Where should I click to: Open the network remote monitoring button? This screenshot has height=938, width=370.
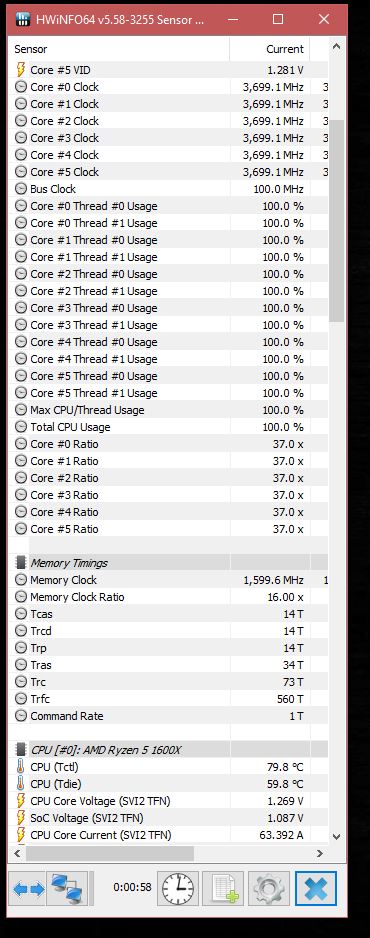68,888
